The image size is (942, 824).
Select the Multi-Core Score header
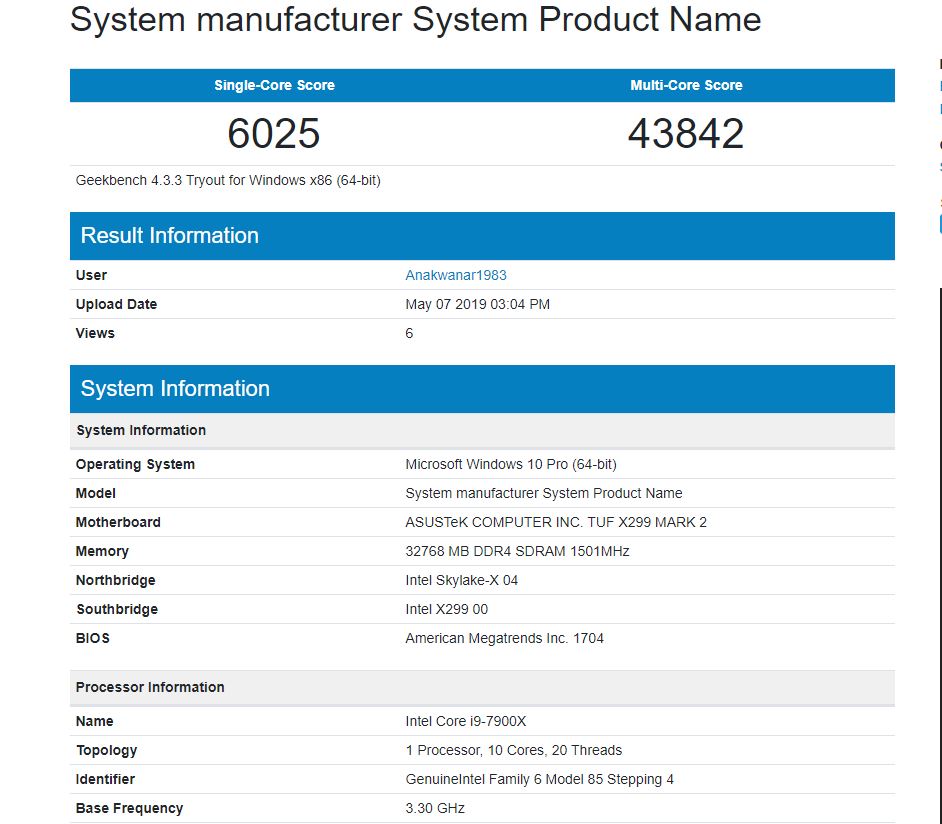(x=686, y=85)
